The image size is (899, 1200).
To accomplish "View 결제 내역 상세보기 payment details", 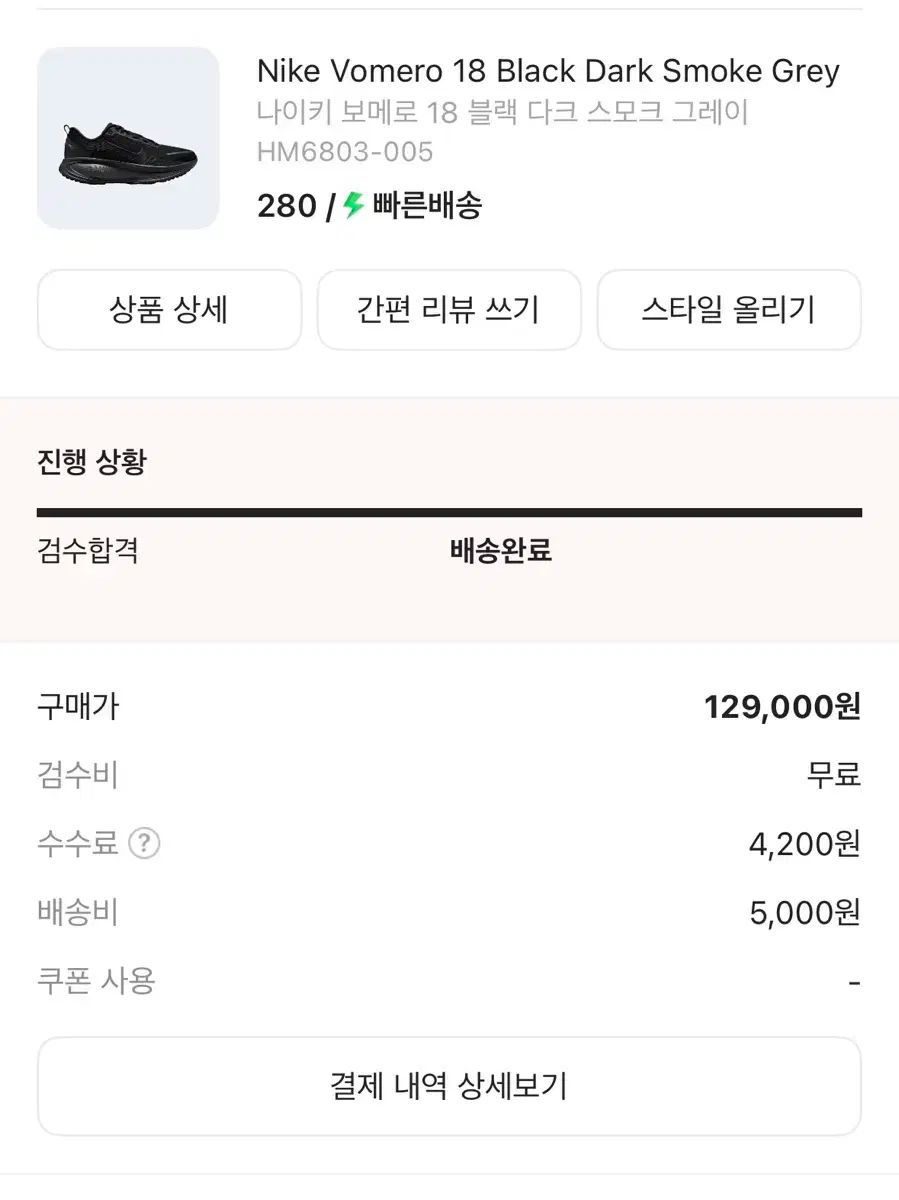I will pos(449,1085).
